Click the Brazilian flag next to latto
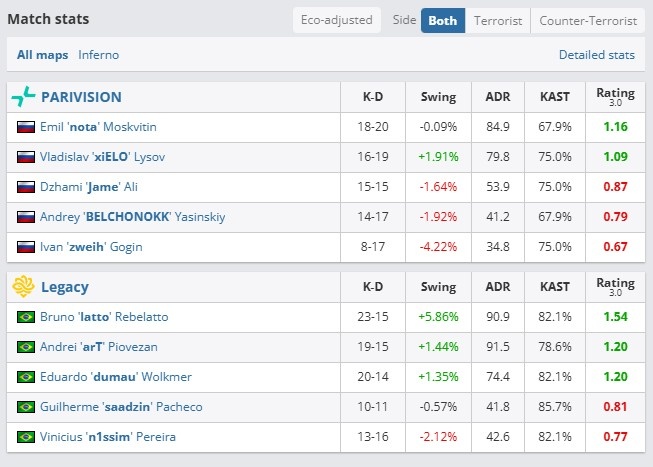653x467 pixels. click(26, 317)
